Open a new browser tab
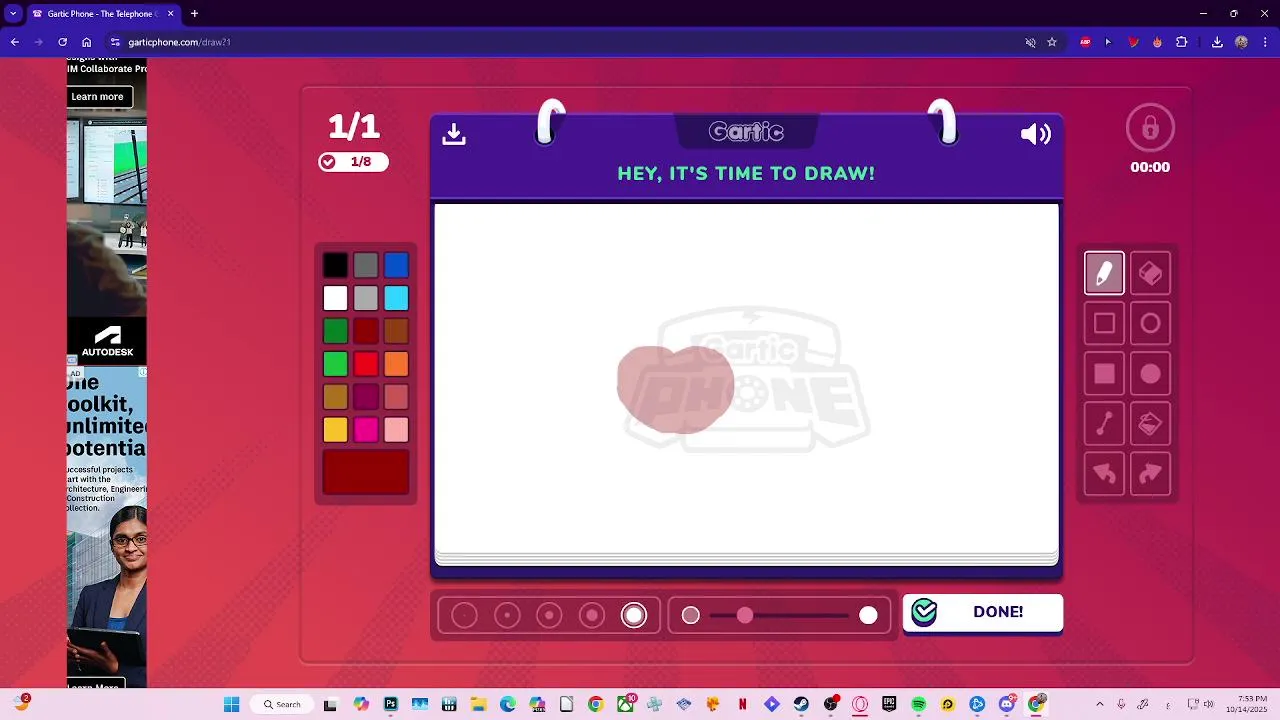 pyautogui.click(x=194, y=14)
